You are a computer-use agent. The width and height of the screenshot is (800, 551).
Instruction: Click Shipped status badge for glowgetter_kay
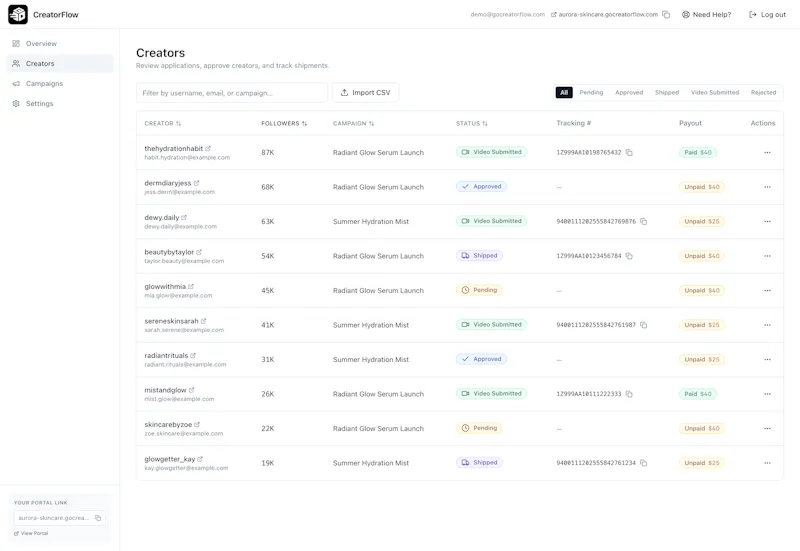click(x=479, y=463)
